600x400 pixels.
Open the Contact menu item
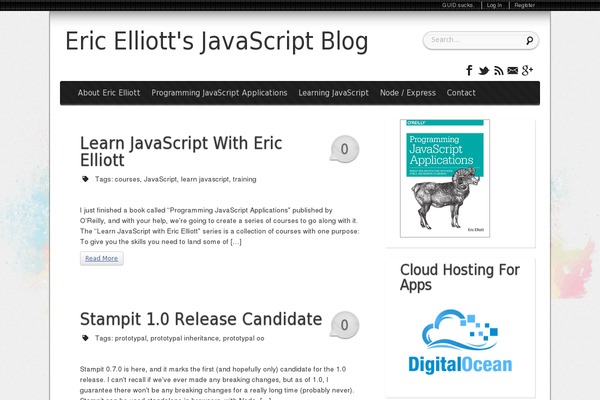click(461, 93)
